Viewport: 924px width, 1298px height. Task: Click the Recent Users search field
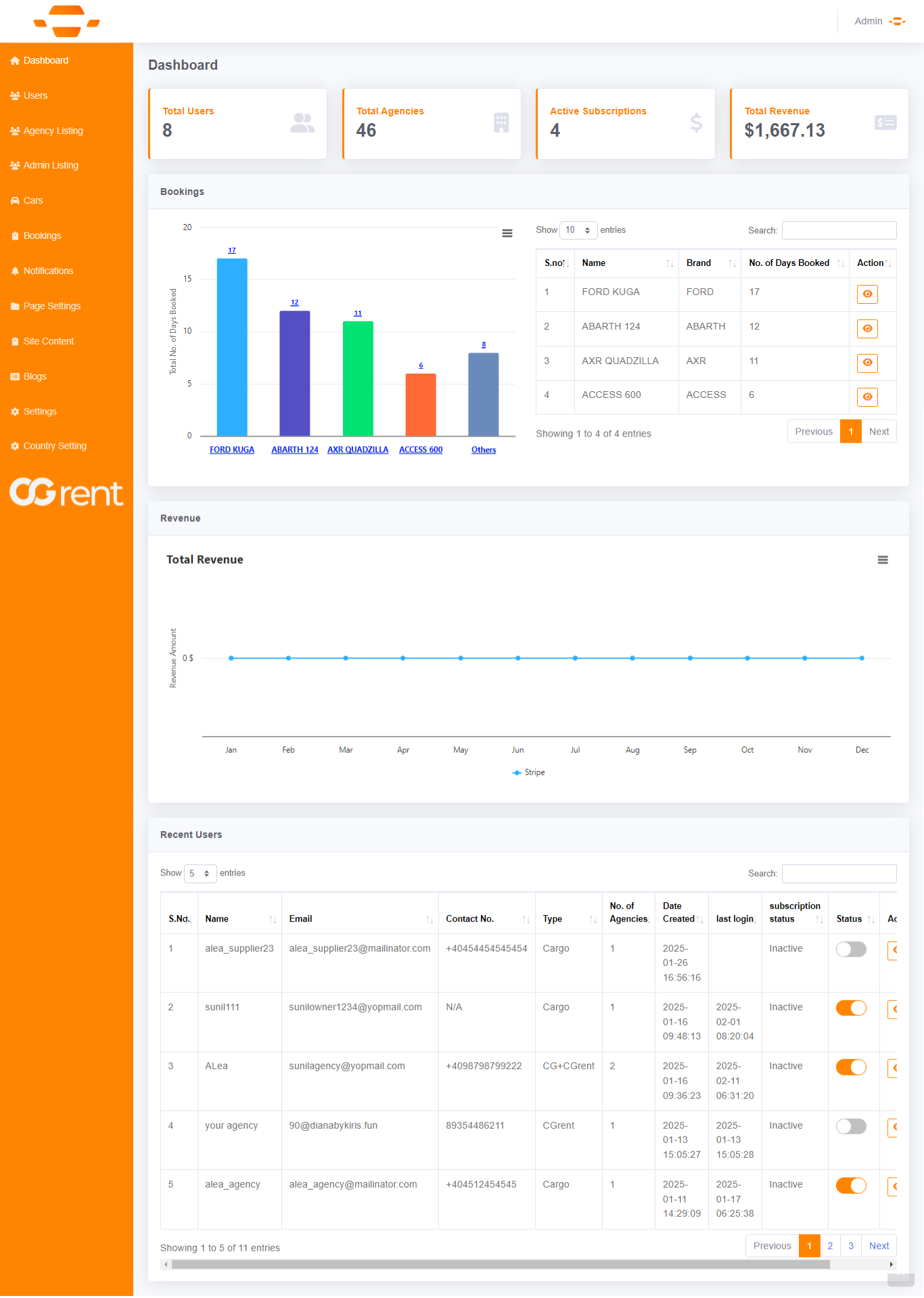[x=839, y=874]
